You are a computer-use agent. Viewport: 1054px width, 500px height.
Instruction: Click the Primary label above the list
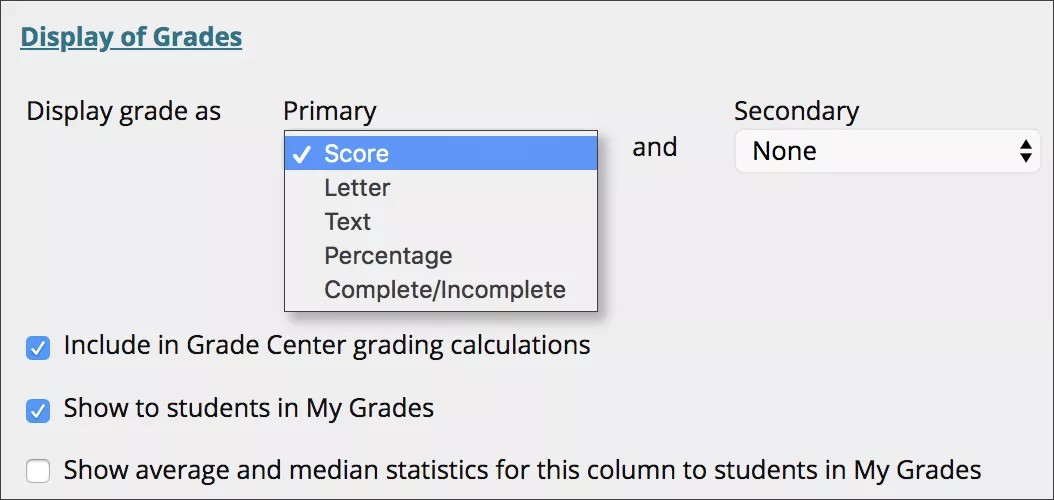pyautogui.click(x=329, y=111)
